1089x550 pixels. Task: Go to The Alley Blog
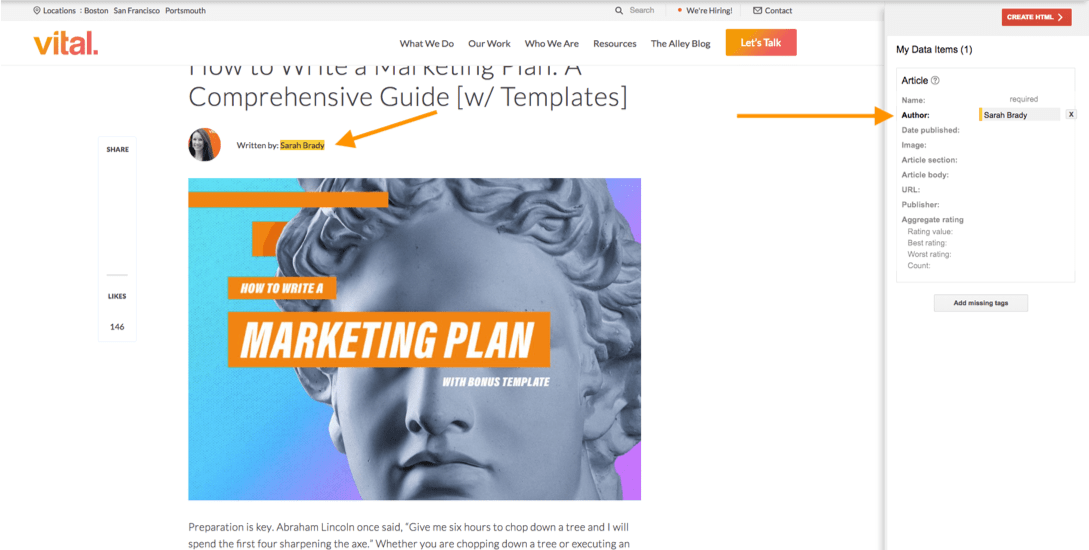[x=681, y=43]
